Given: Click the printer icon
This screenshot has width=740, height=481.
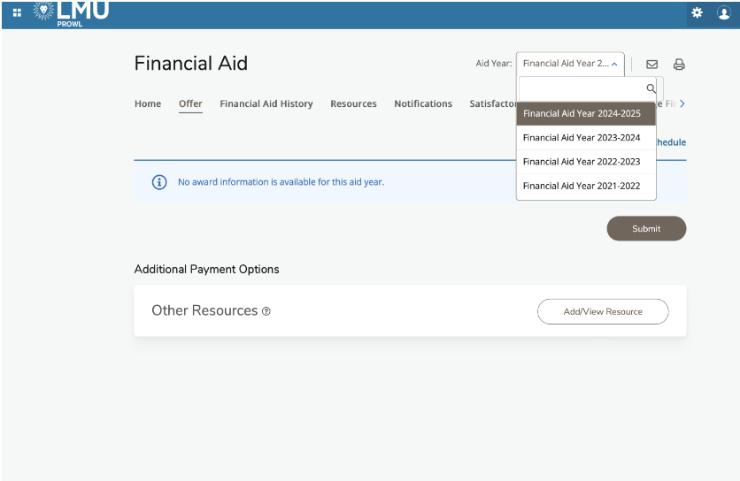Looking at the screenshot, I should click(679, 64).
